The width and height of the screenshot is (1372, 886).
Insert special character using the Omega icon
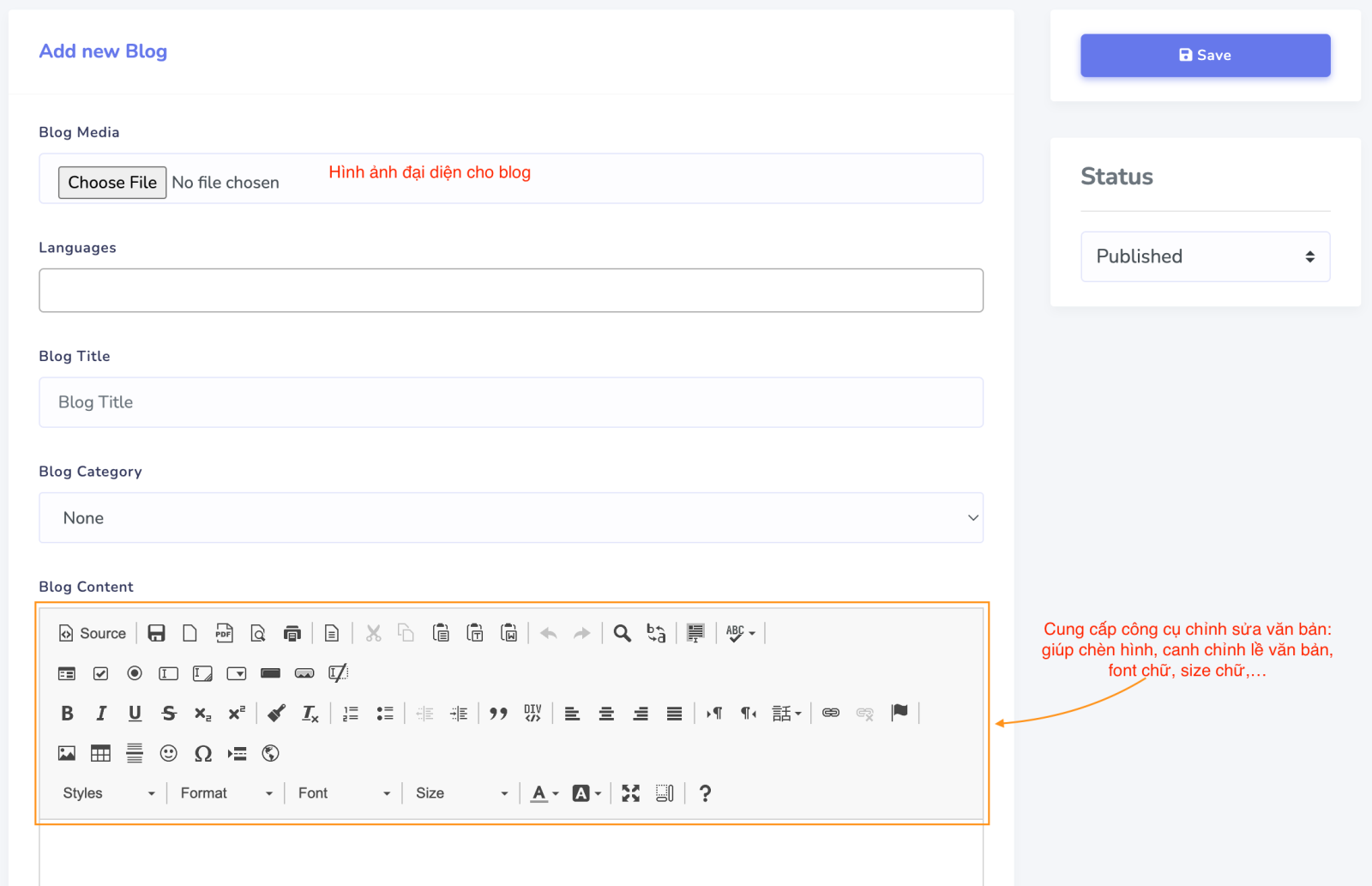tap(203, 754)
